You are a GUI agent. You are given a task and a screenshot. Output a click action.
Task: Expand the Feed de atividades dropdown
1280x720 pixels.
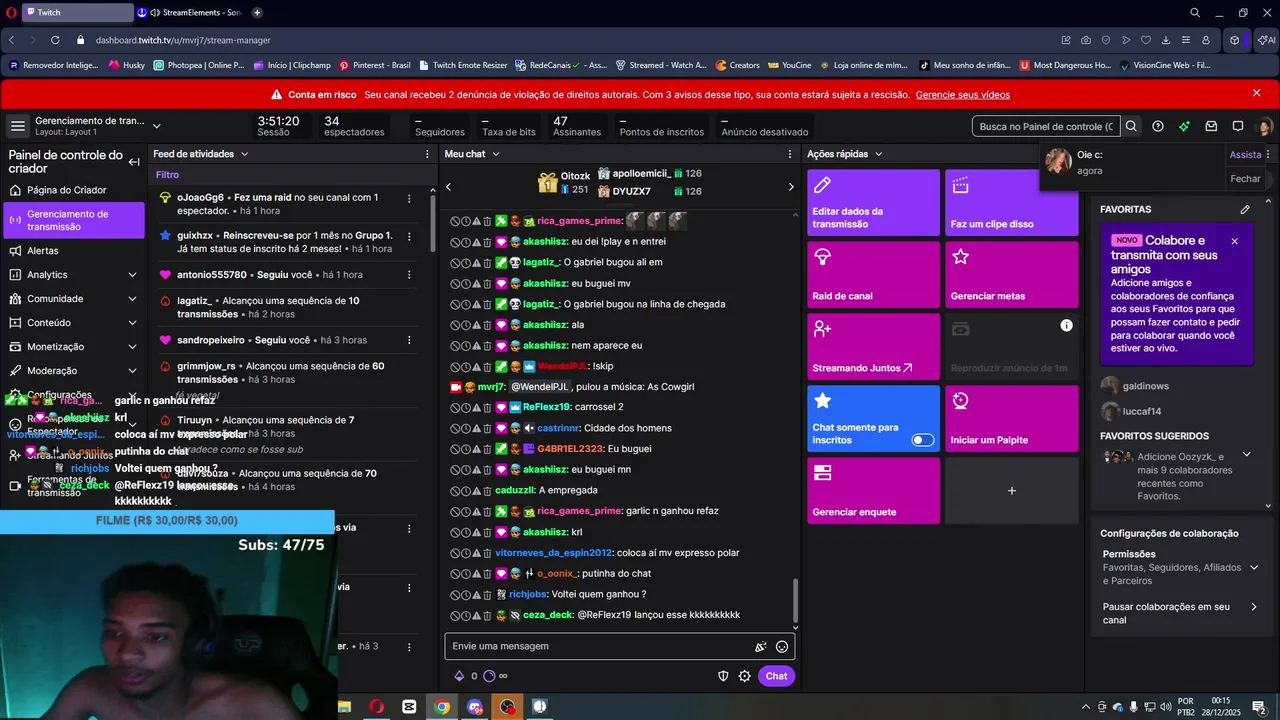coord(244,154)
